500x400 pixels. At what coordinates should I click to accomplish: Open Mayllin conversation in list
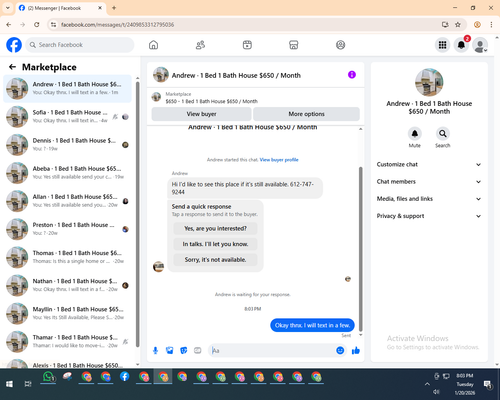click(x=67, y=313)
